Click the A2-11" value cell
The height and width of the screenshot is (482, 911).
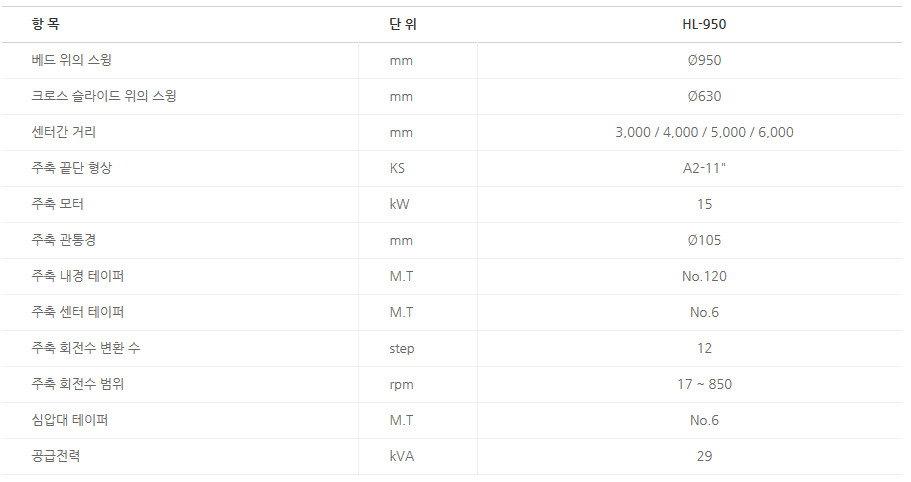704,168
